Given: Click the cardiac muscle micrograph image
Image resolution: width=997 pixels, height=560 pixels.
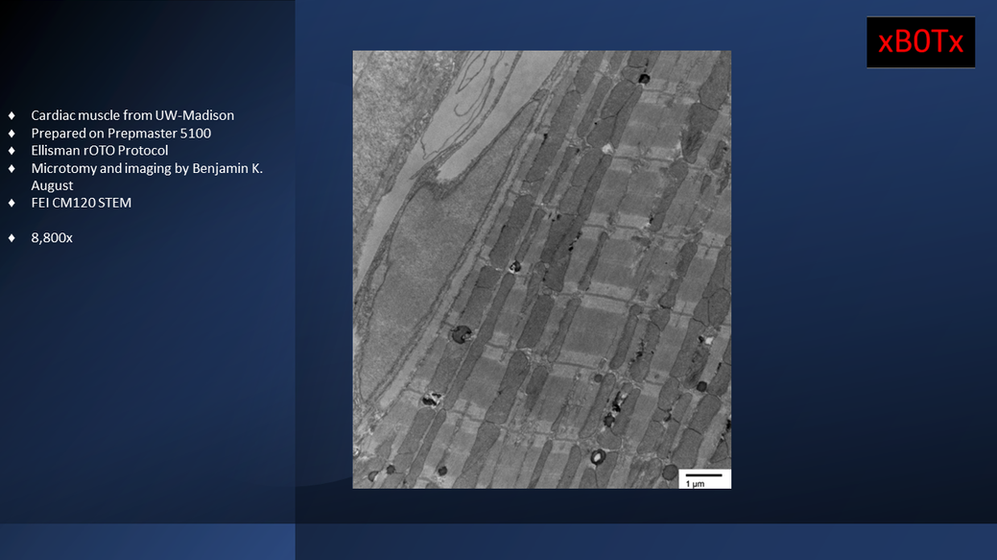Looking at the screenshot, I should pyautogui.click(x=542, y=270).
